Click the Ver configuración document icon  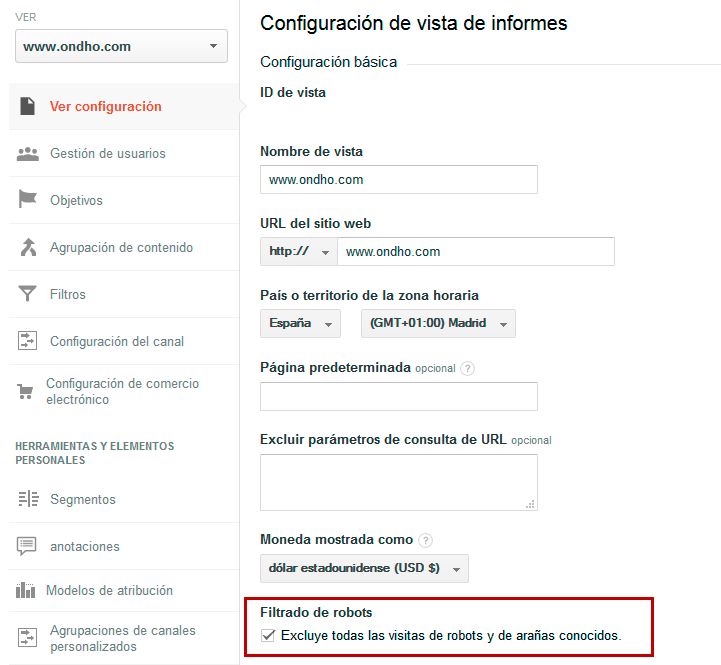click(x=28, y=106)
